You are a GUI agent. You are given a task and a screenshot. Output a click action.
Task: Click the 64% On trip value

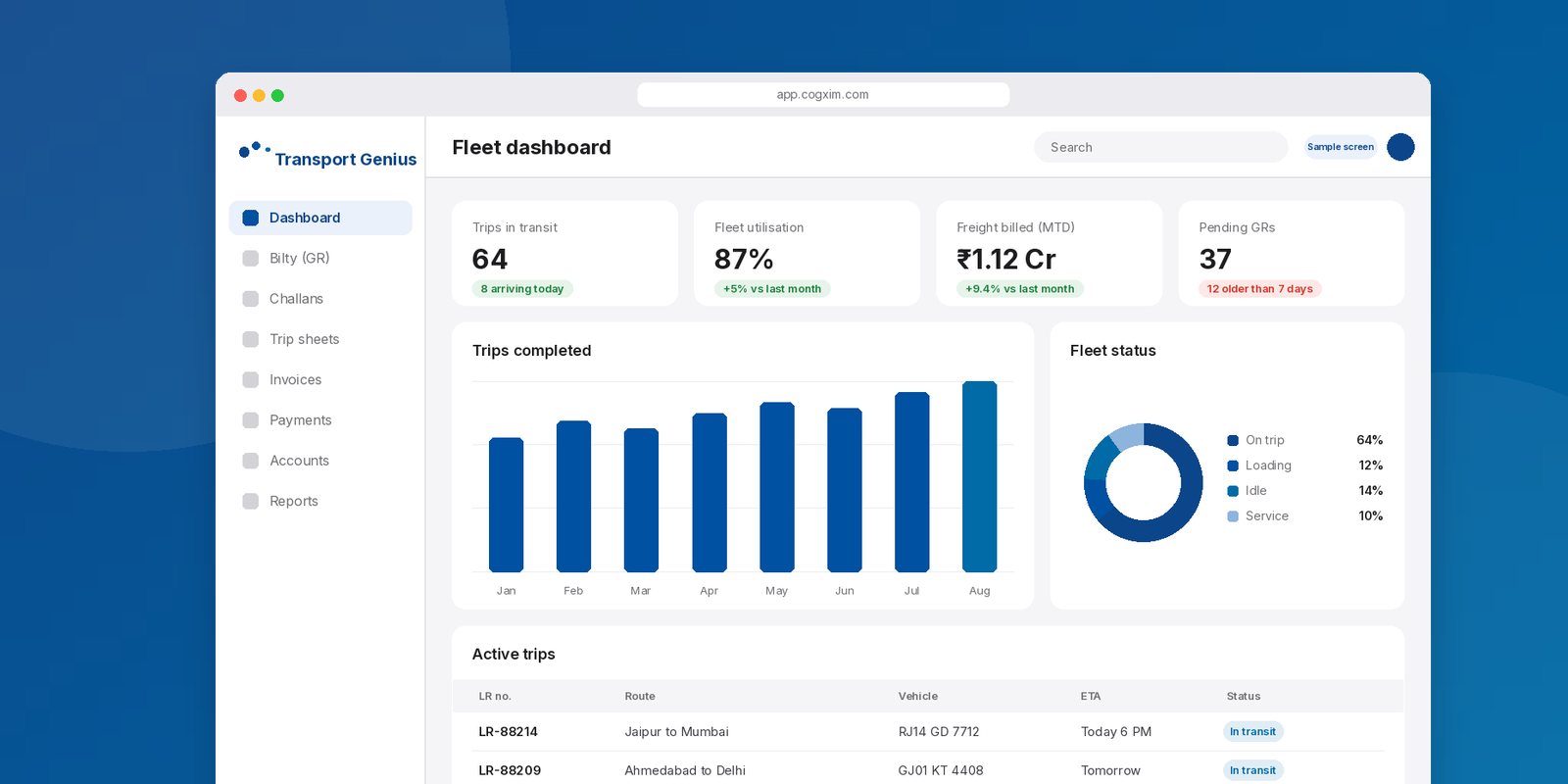click(1370, 440)
